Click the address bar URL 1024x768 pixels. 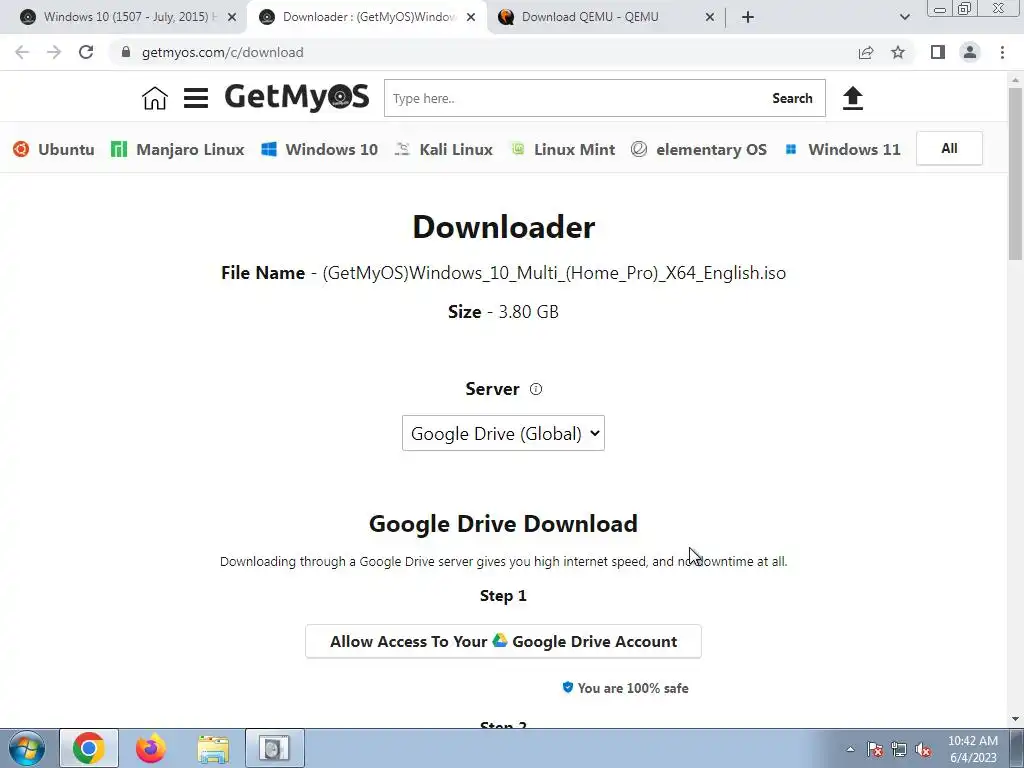tap(223, 52)
